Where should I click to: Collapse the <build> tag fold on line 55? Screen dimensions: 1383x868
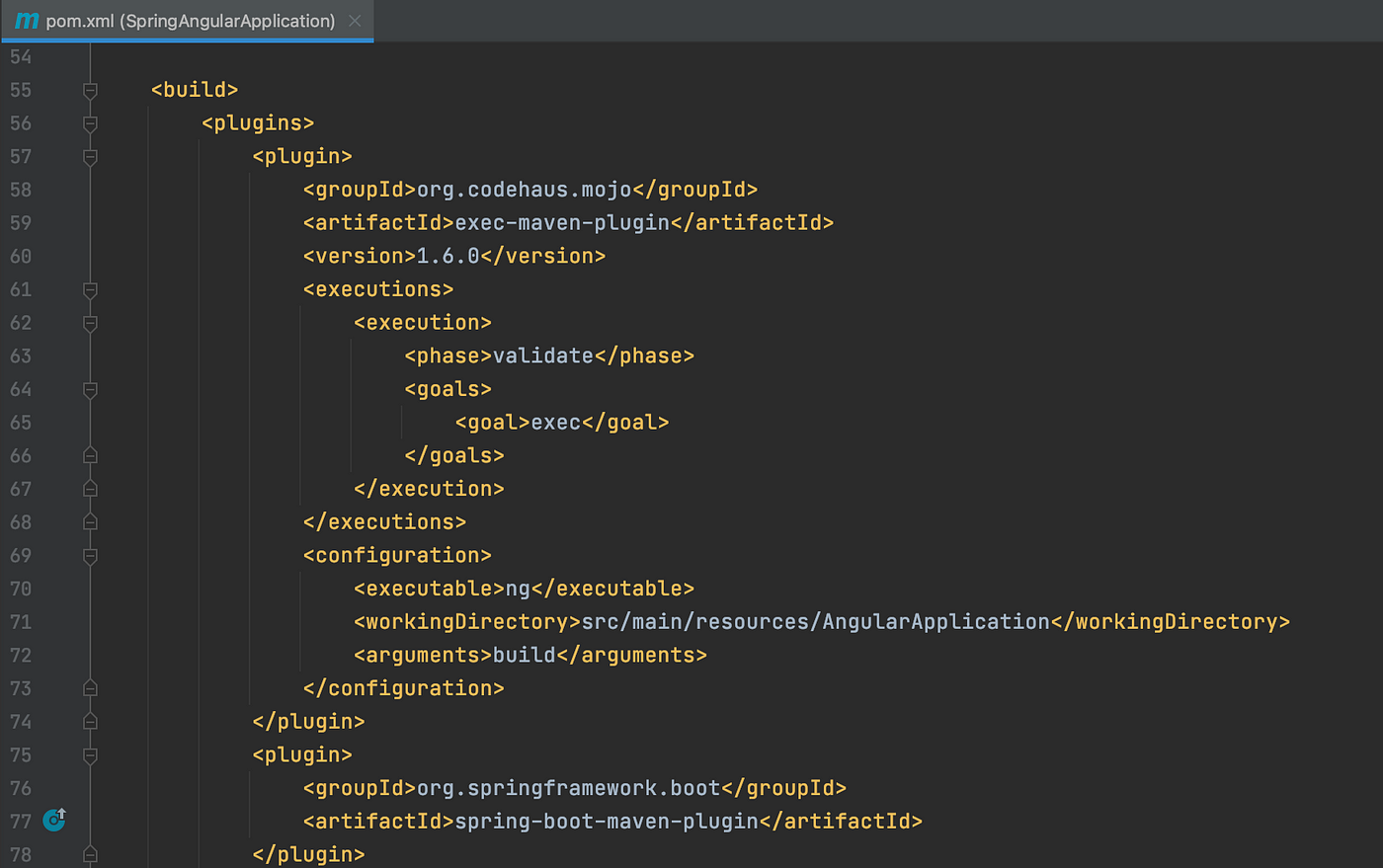click(90, 91)
